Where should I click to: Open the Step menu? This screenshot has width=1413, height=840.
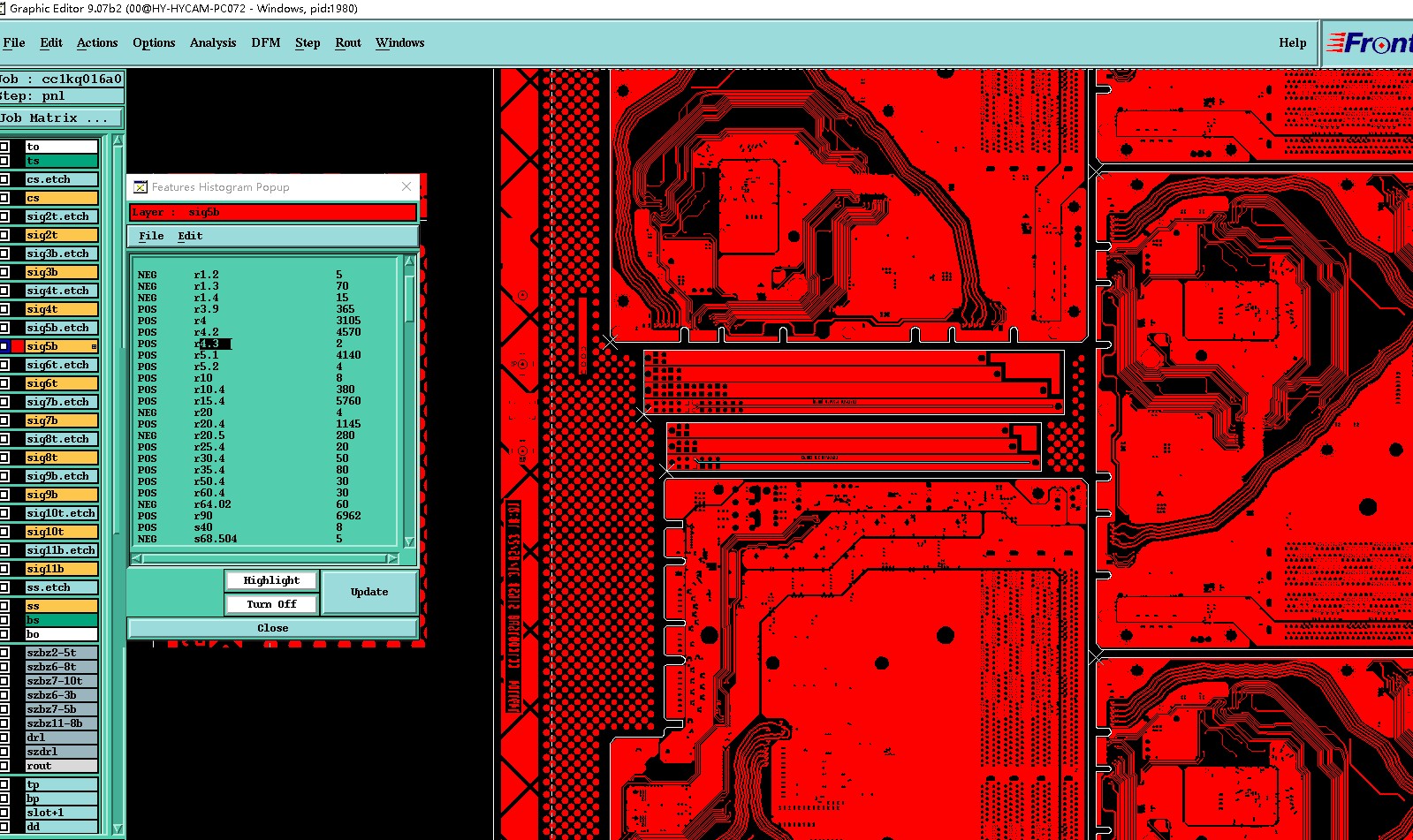point(308,42)
